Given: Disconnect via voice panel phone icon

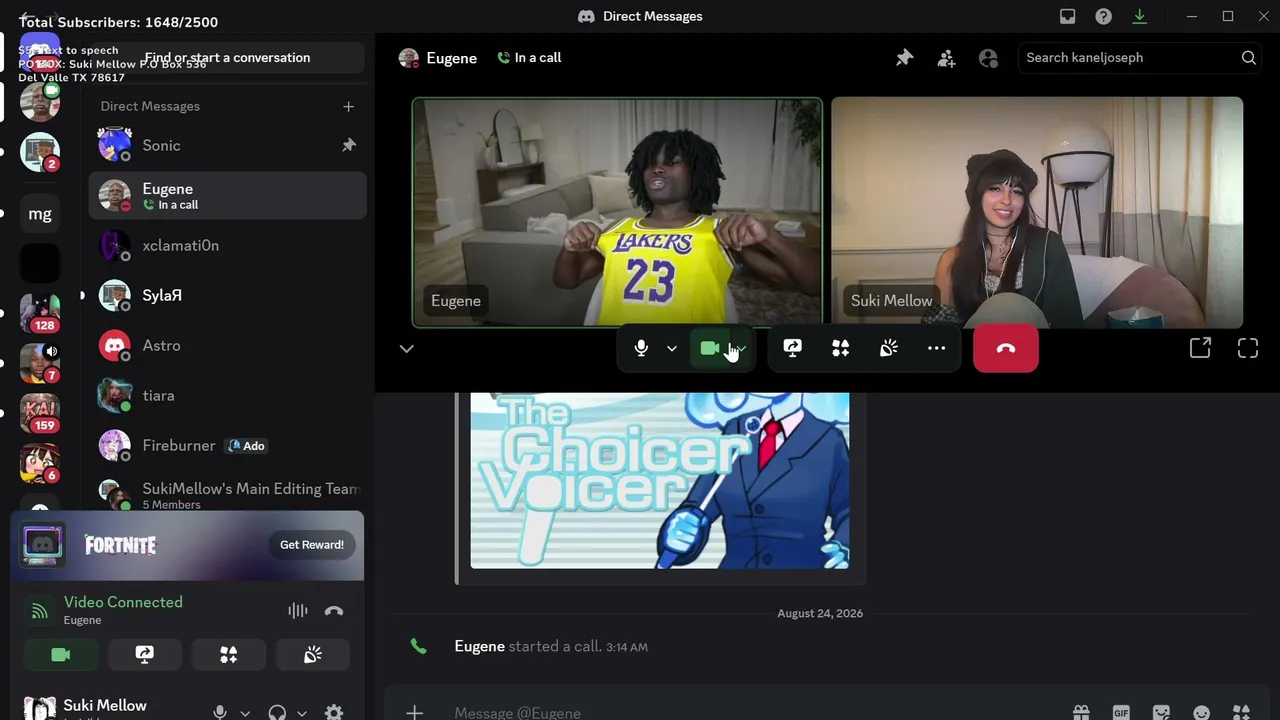Looking at the screenshot, I should point(334,611).
